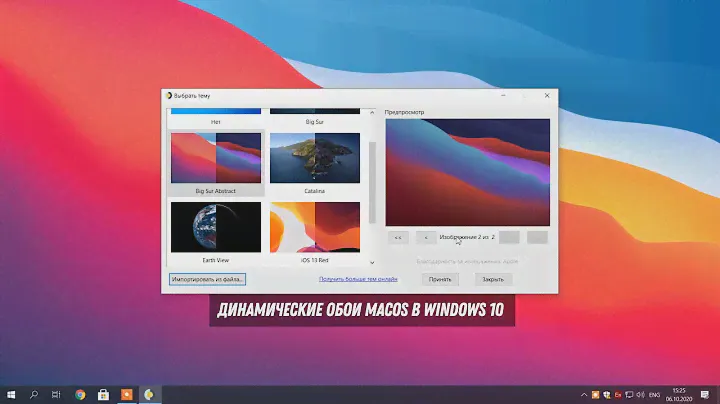
Task: Click the WinDynamicDesktop taskbar icon
Action: (x=149, y=394)
